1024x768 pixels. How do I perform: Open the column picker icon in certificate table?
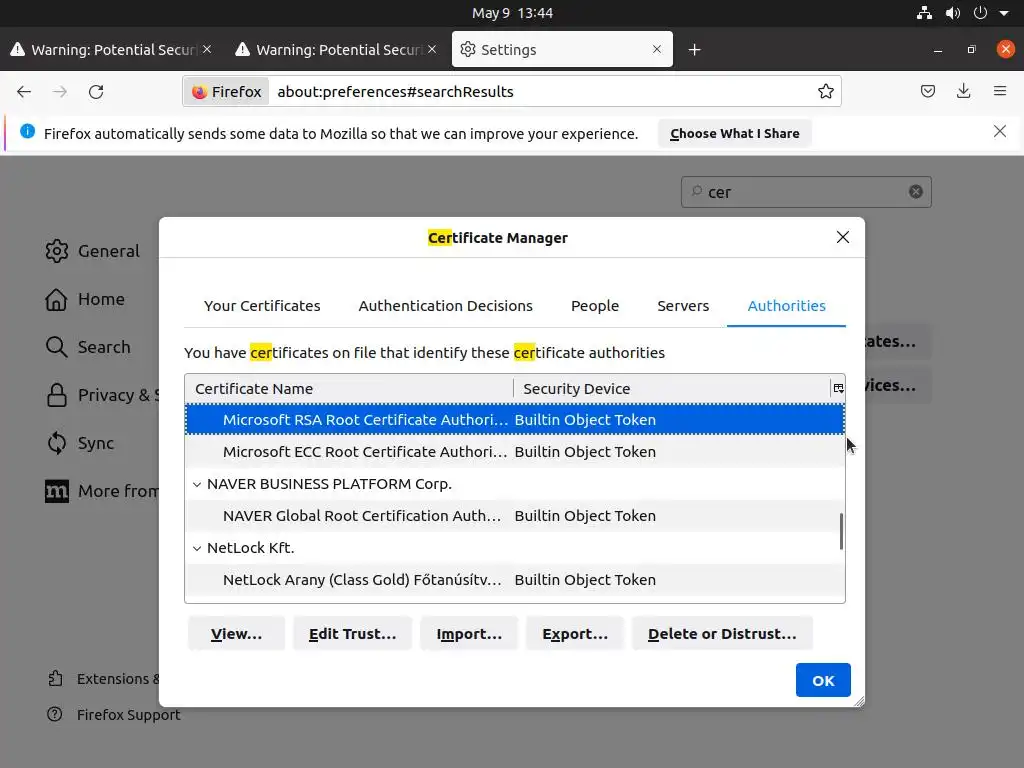tap(838, 389)
